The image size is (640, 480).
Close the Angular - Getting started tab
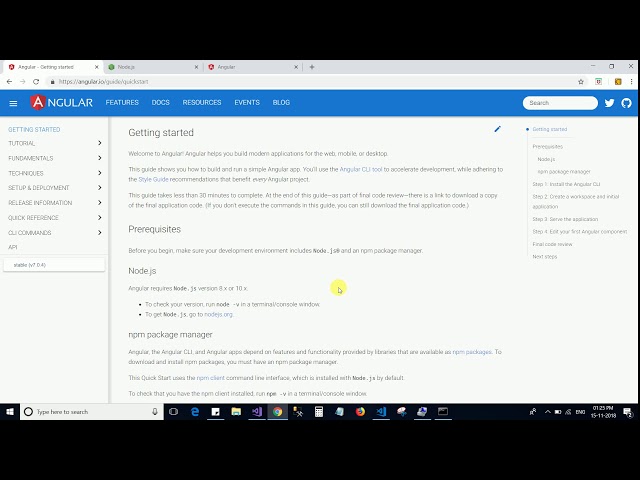(x=97, y=67)
